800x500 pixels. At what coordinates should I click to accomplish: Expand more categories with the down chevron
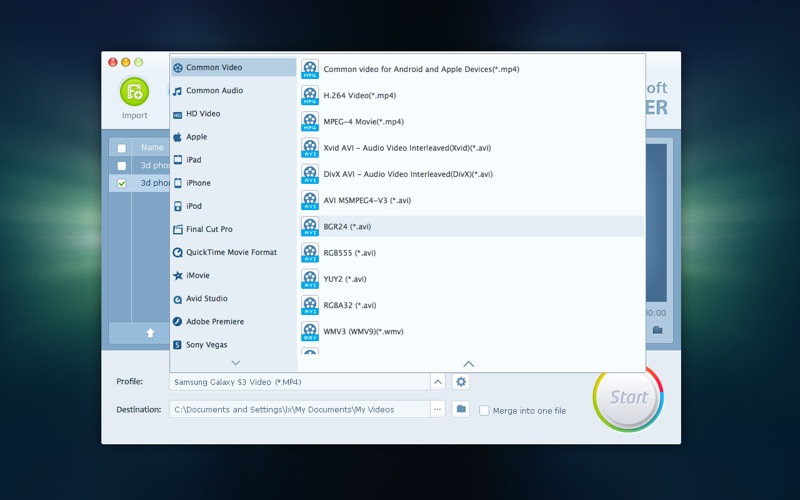[x=236, y=363]
